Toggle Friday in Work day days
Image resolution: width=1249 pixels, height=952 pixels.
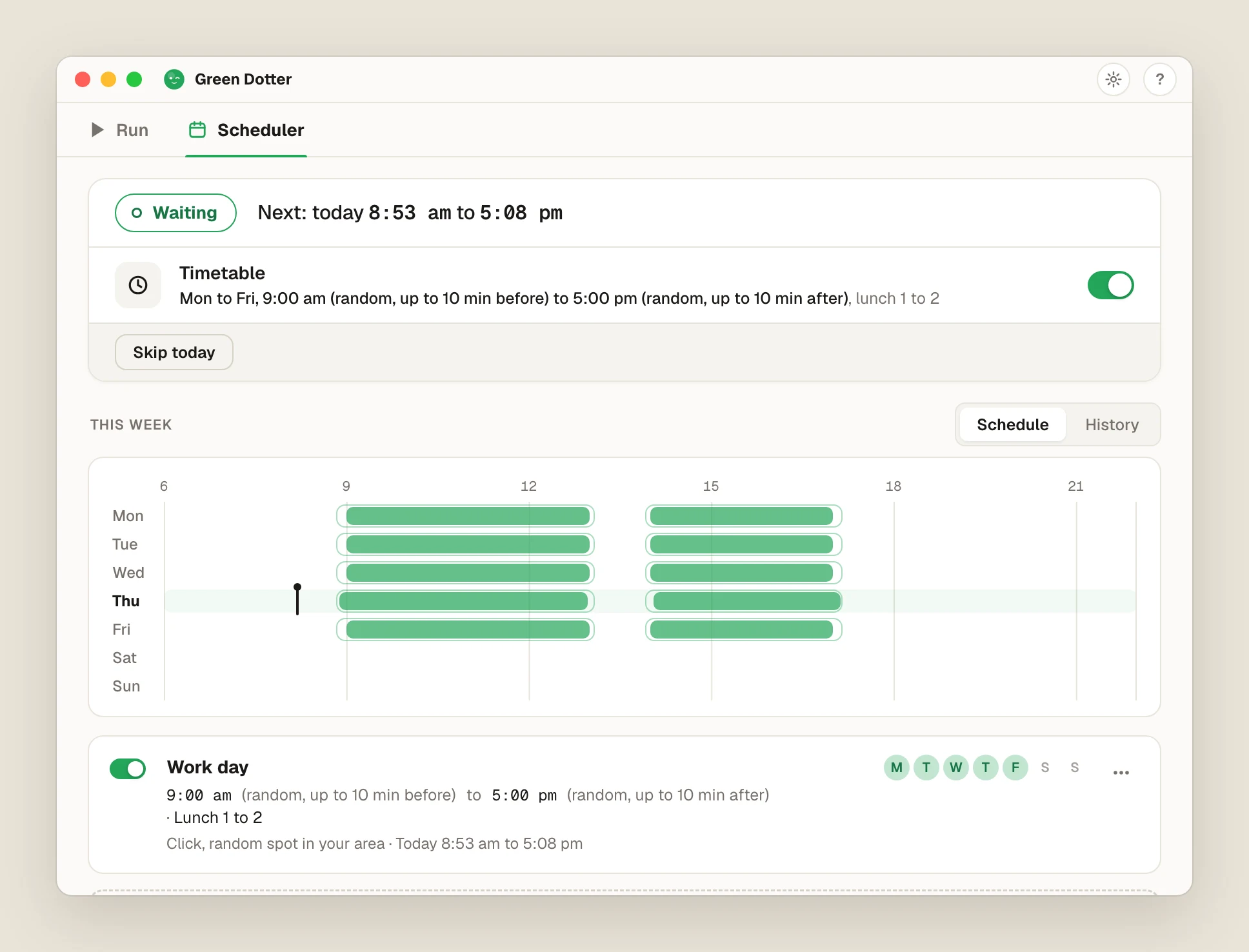[1015, 768]
